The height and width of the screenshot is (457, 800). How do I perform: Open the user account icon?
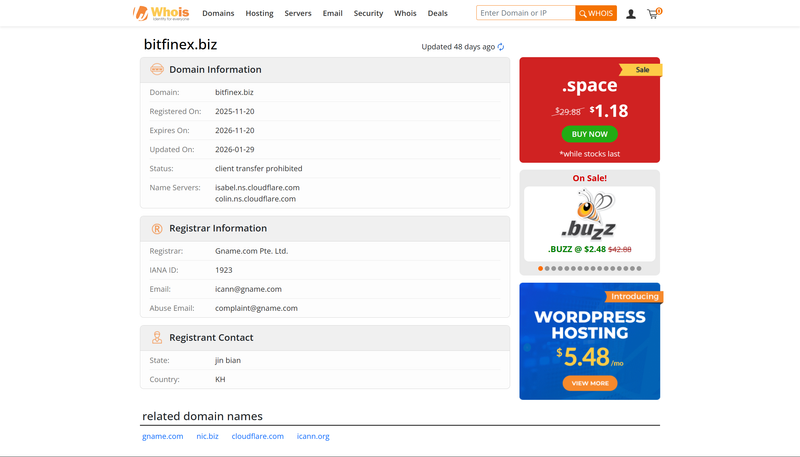point(631,14)
